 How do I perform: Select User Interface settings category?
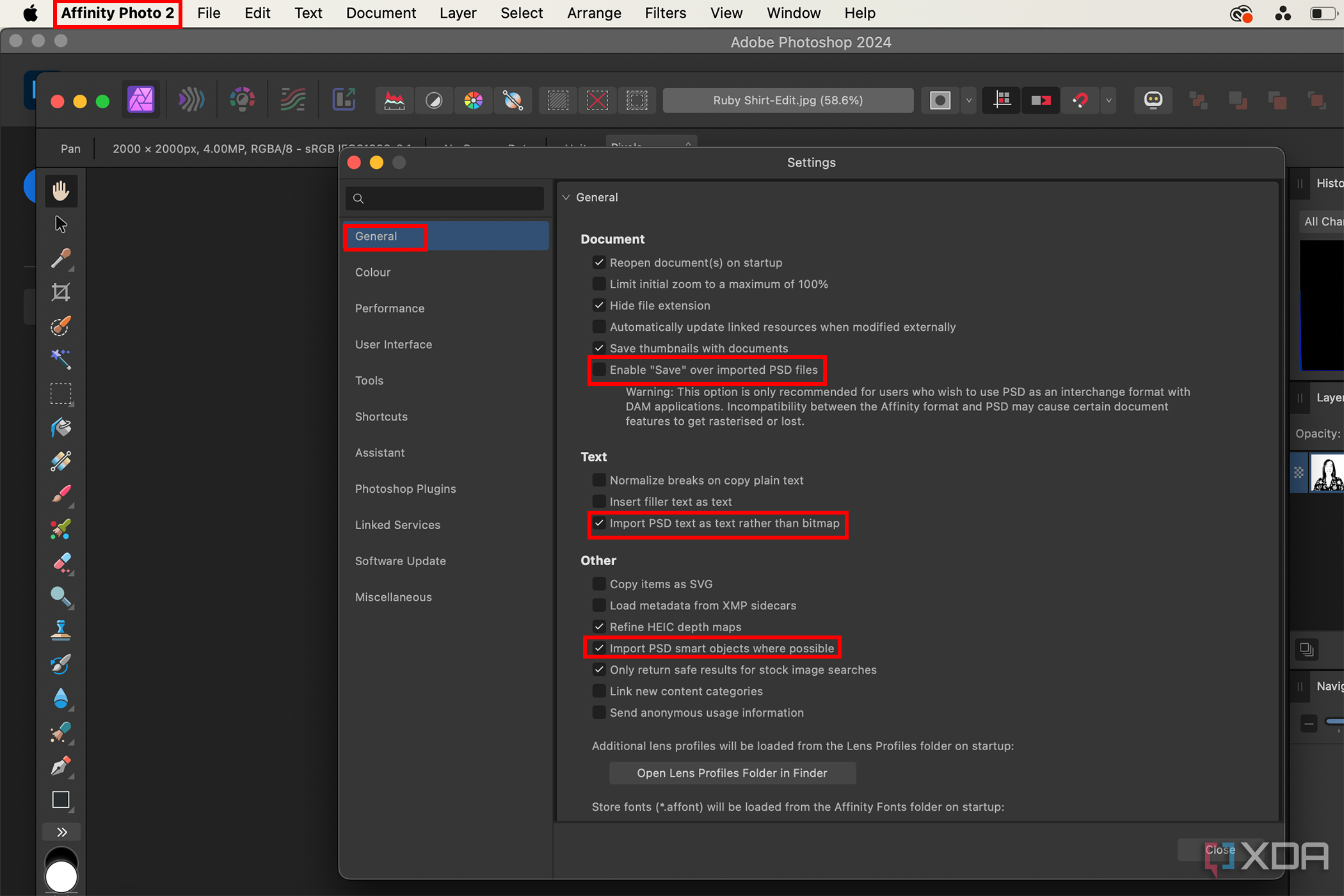[446, 344]
